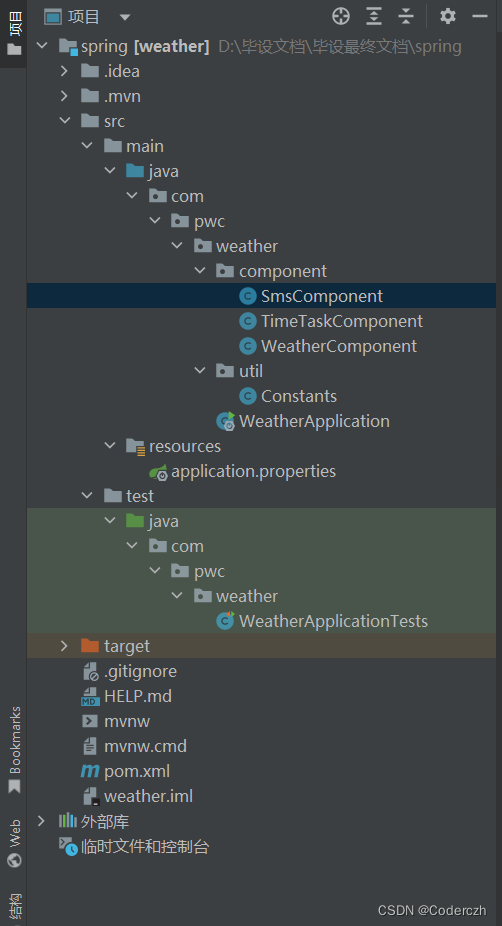This screenshot has height=926, width=502.
Task: Hide the project panel with the minus icon
Action: click(480, 17)
